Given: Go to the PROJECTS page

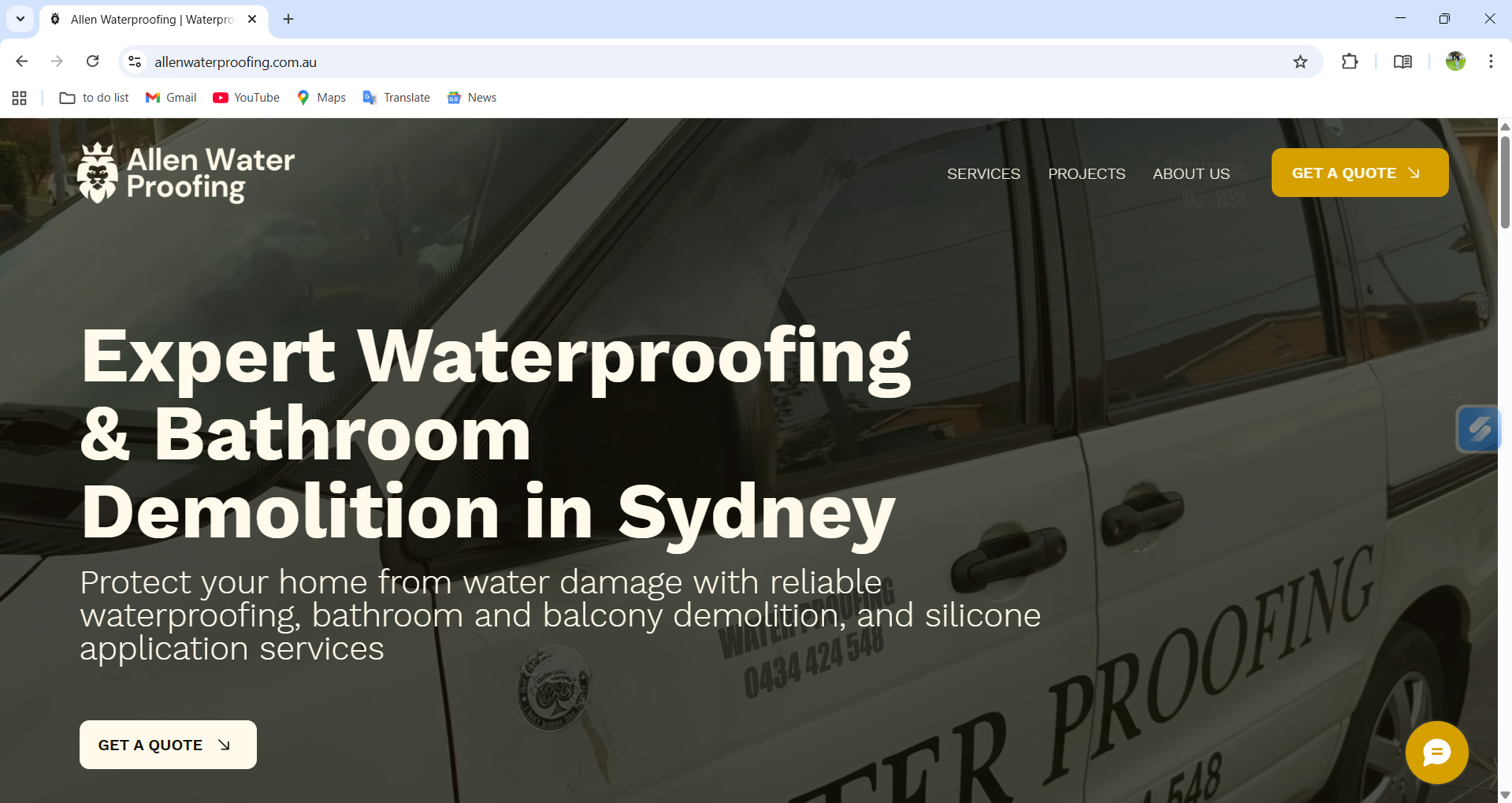Looking at the screenshot, I should tap(1087, 174).
